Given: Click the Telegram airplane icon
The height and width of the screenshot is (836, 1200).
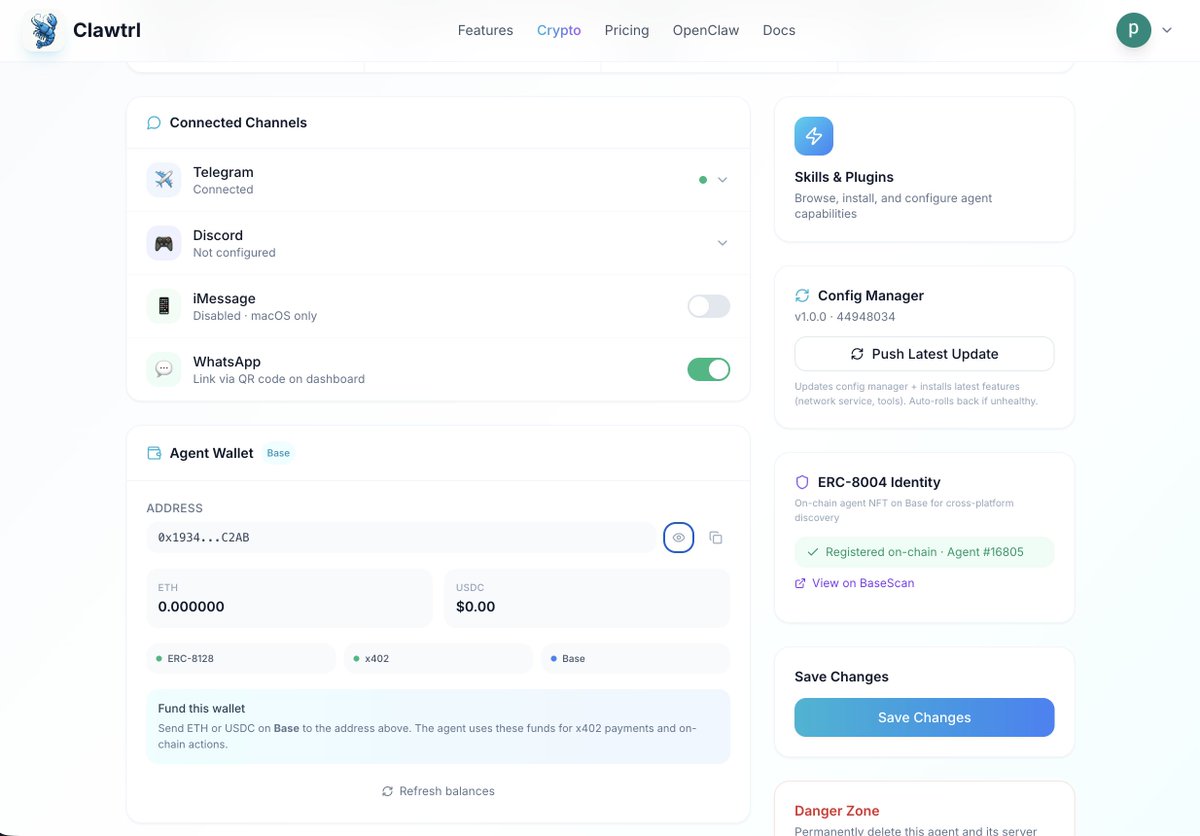Looking at the screenshot, I should coord(164,180).
